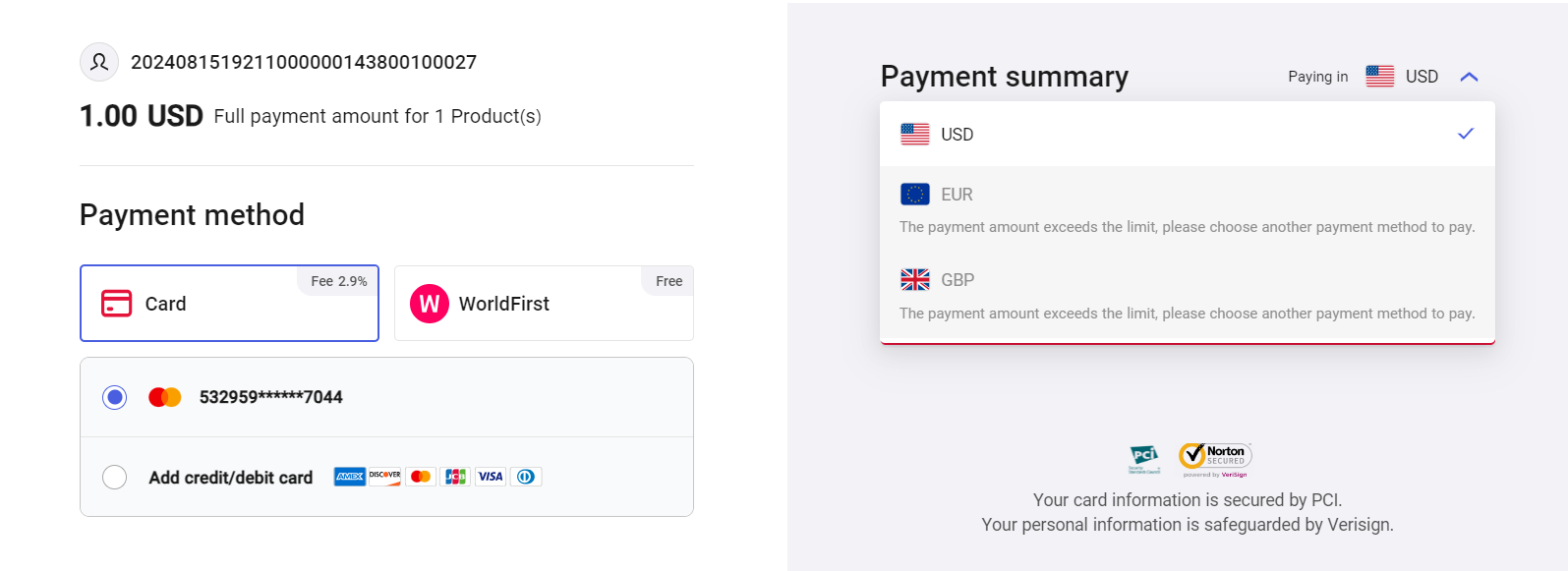
Task: Click the red Card payment icon
Action: click(x=116, y=303)
